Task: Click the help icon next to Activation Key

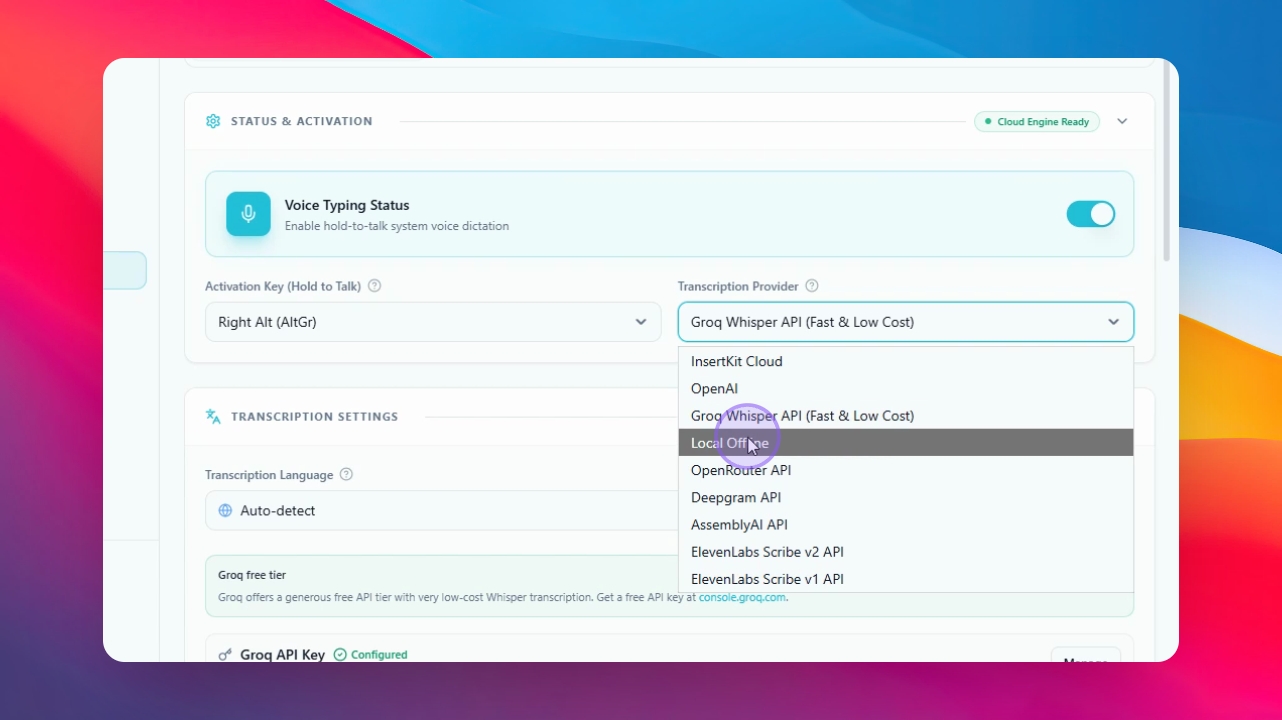Action: (x=375, y=286)
